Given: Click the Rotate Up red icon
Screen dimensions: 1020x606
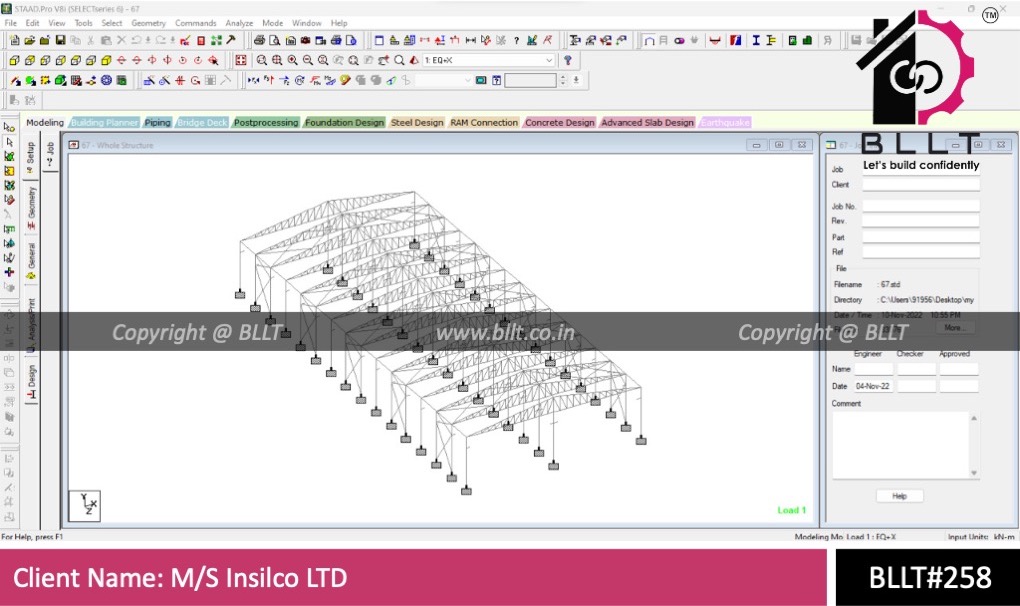Looking at the screenshot, I should click(x=122, y=60).
